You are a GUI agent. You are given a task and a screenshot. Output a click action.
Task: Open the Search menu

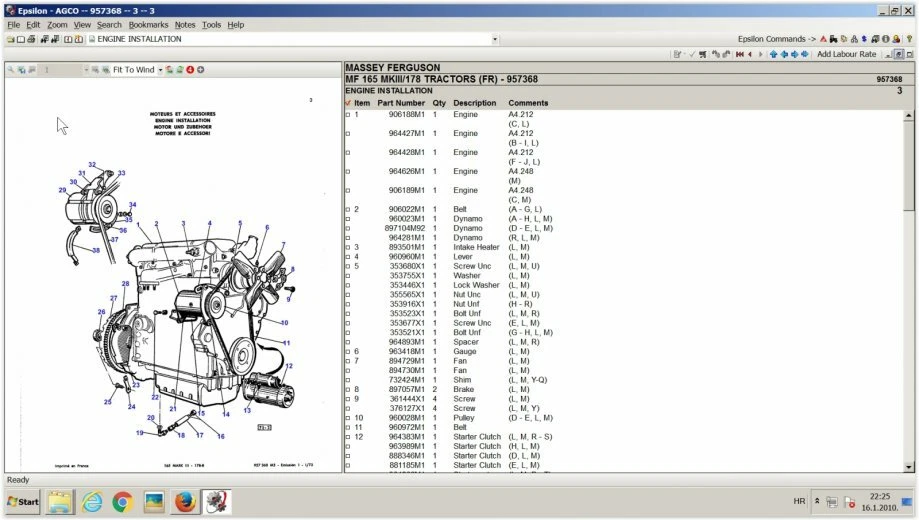109,25
